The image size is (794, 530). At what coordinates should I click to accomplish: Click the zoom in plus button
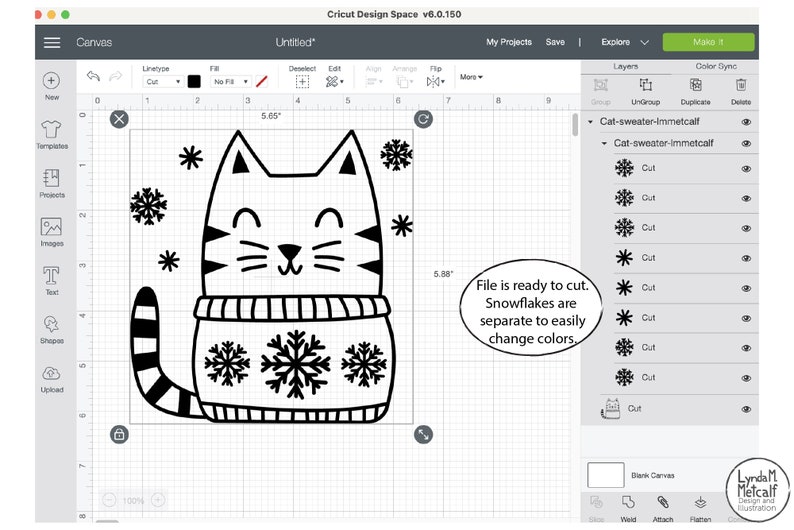coord(158,500)
